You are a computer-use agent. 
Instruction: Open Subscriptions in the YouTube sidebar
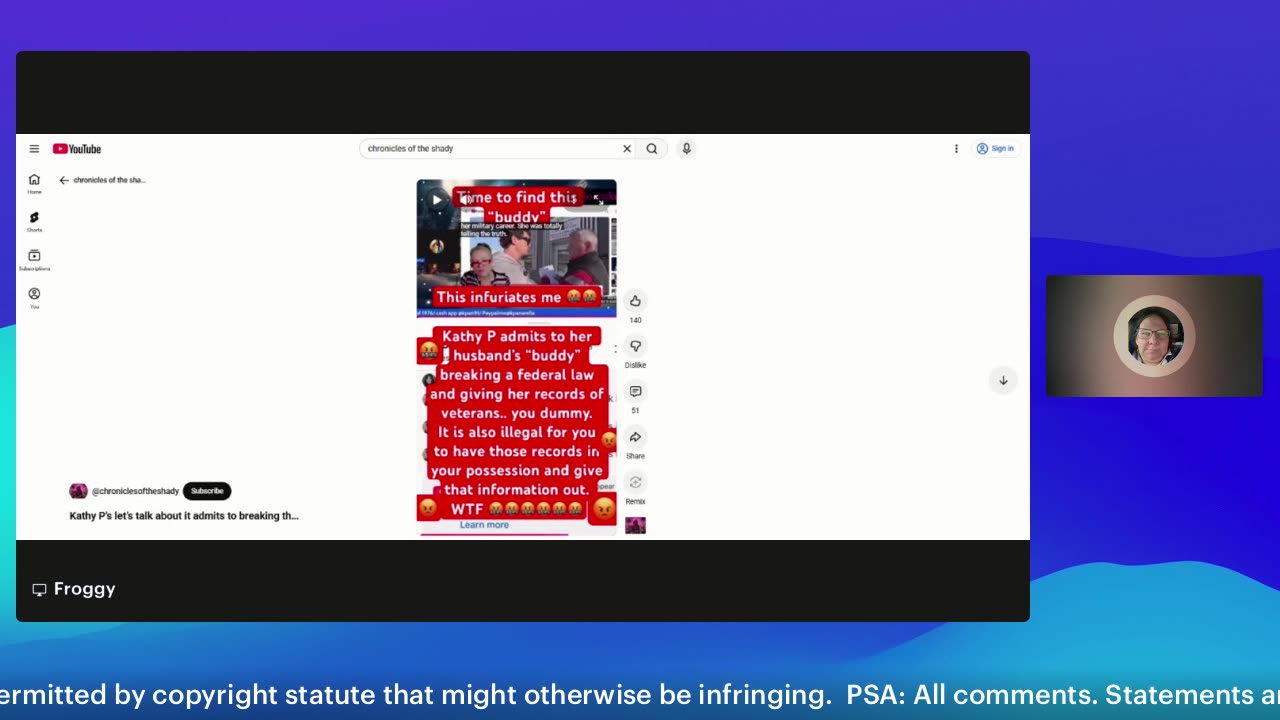(34, 260)
